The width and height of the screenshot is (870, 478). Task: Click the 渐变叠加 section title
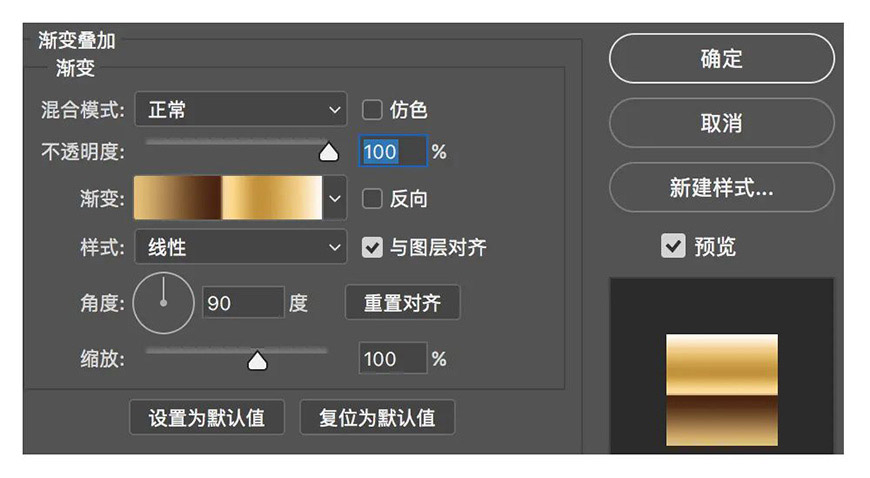(x=77, y=41)
